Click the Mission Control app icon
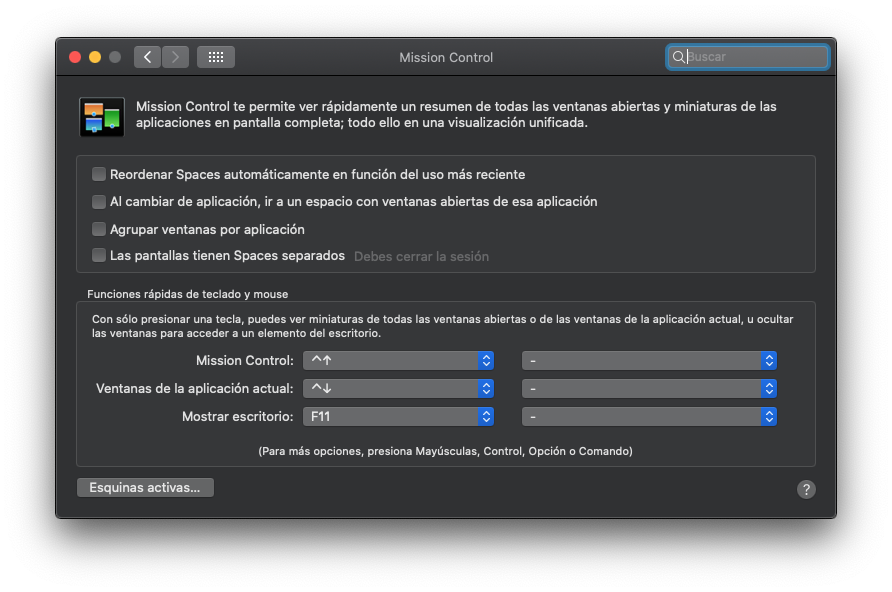Screen dimensions: 892x592 102,117
